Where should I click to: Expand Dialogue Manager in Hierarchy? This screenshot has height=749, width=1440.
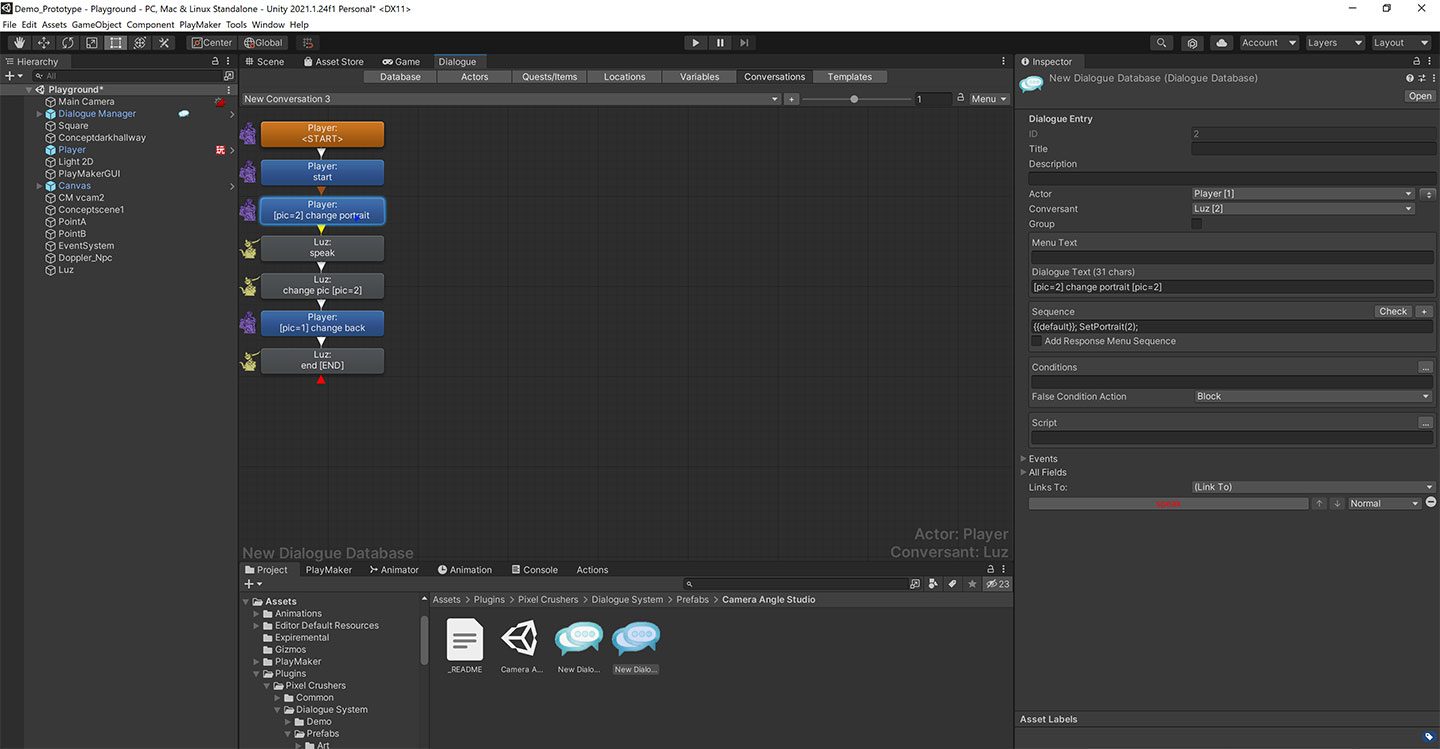(40, 114)
